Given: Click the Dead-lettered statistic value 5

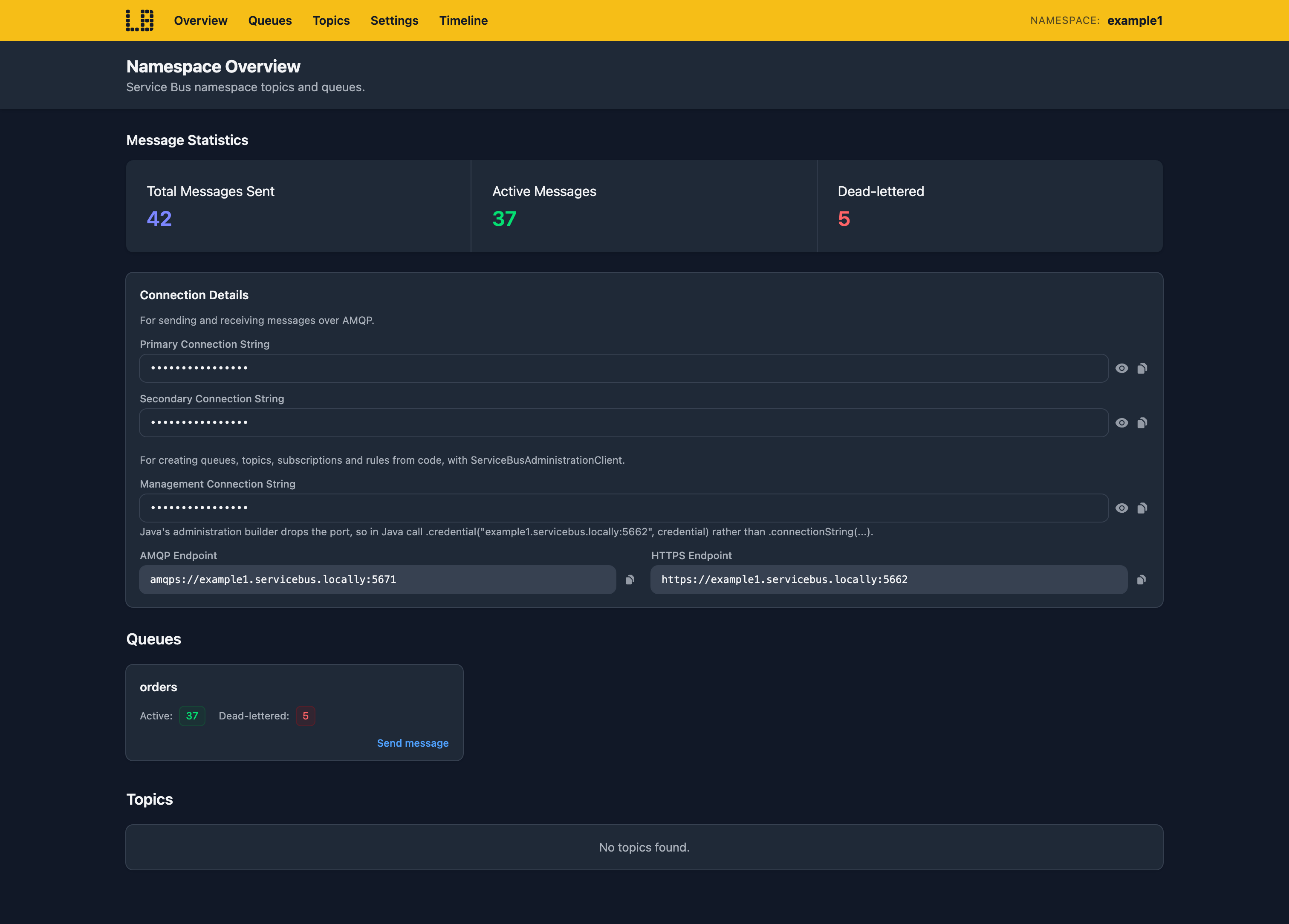Looking at the screenshot, I should pyautogui.click(x=844, y=219).
